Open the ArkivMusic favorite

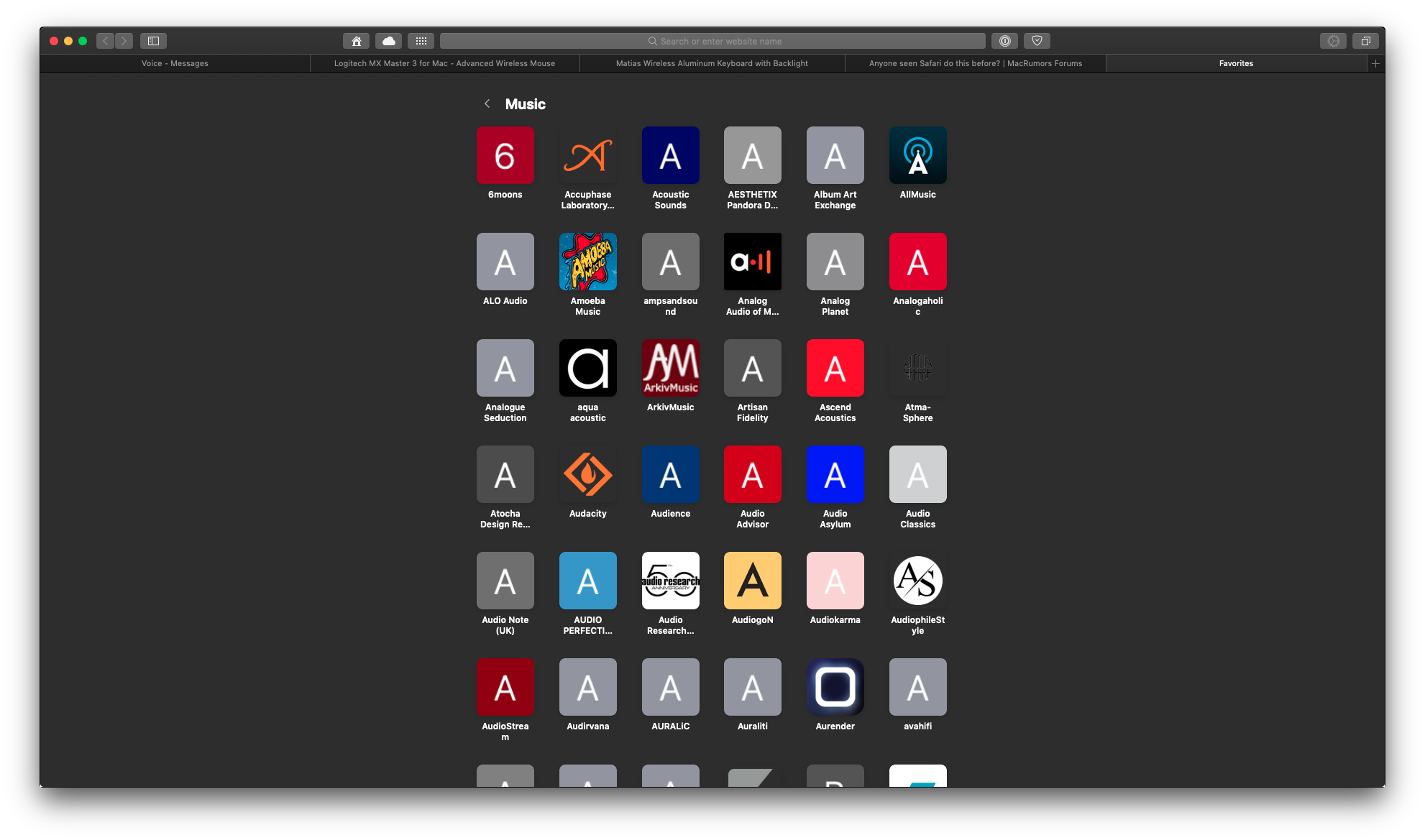[670, 368]
